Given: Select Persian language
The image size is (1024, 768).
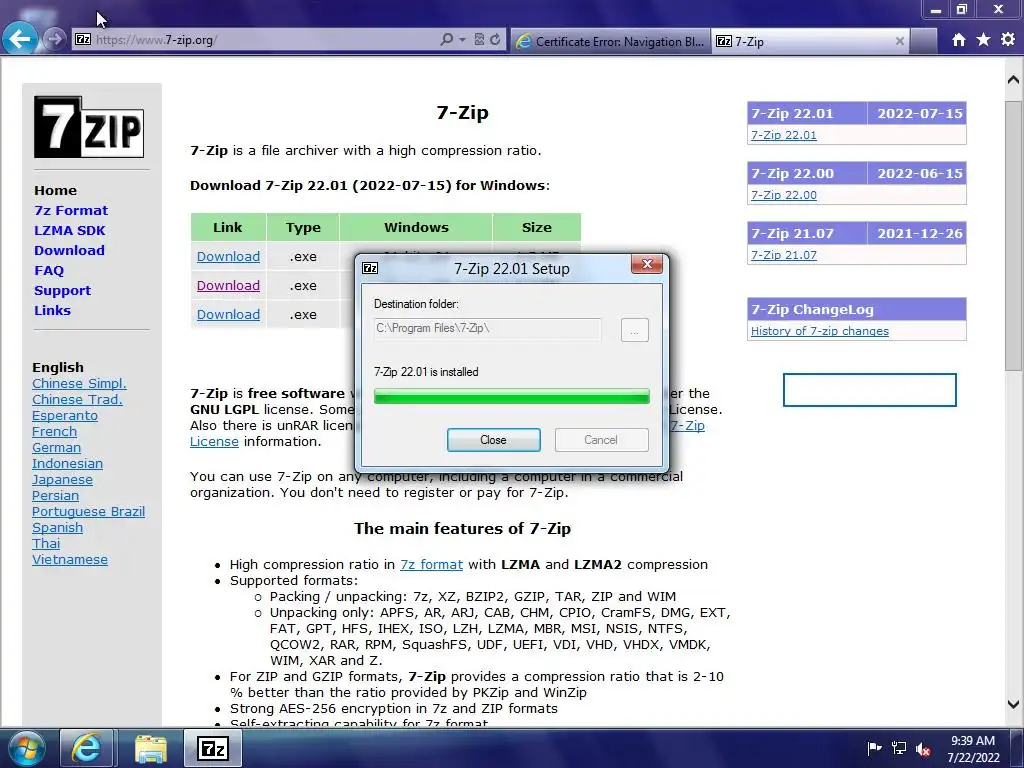Looking at the screenshot, I should tap(55, 496).
